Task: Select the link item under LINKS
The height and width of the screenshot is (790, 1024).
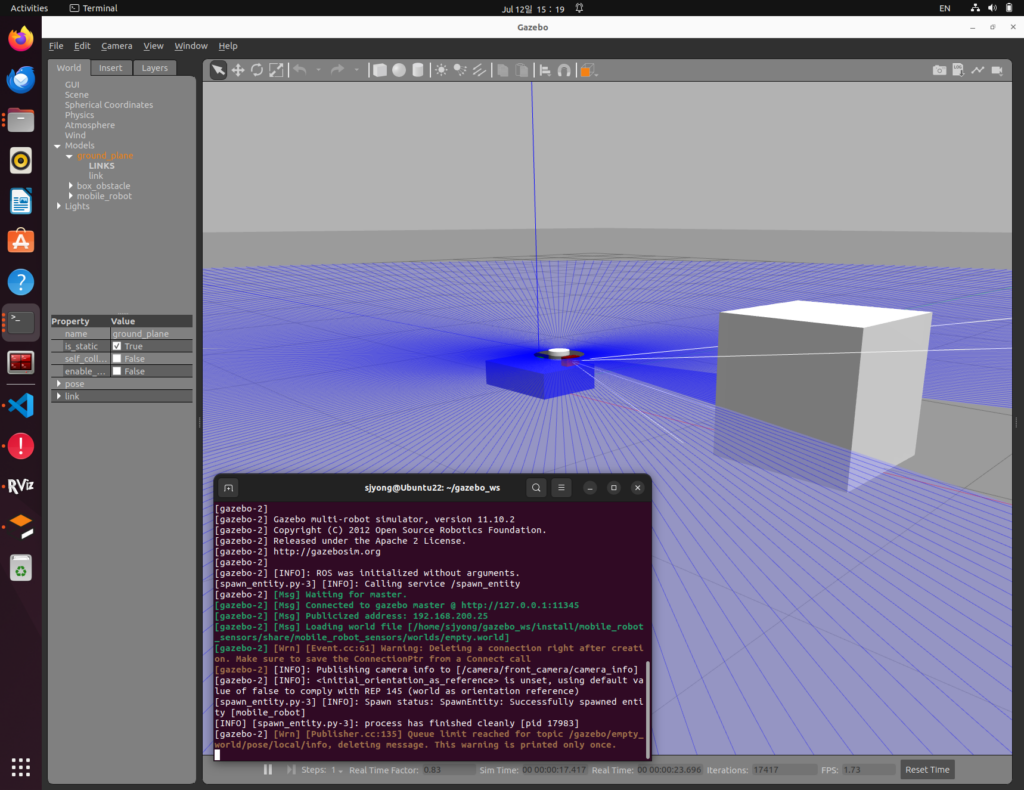Action: [96, 176]
